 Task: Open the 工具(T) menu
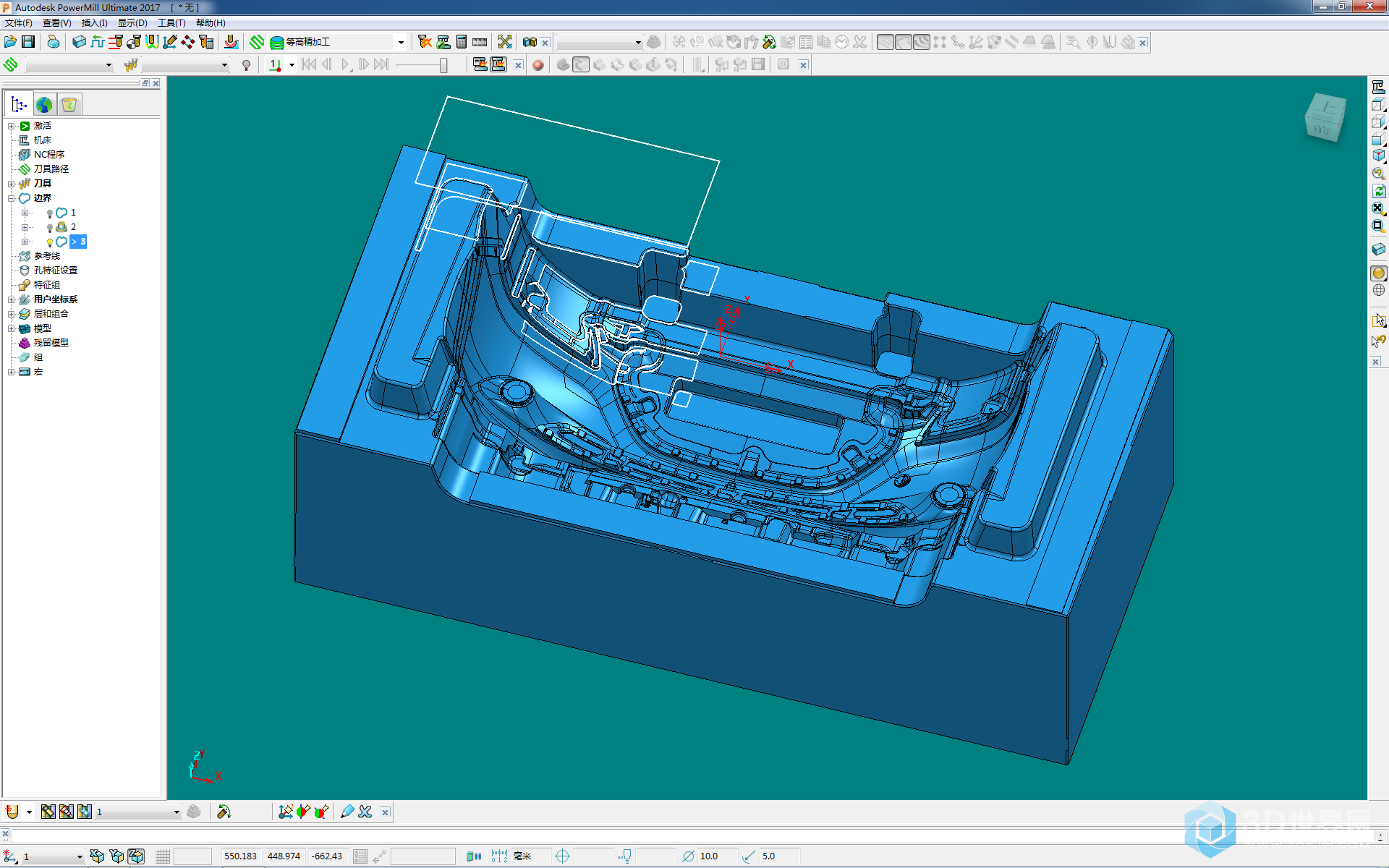point(171,23)
